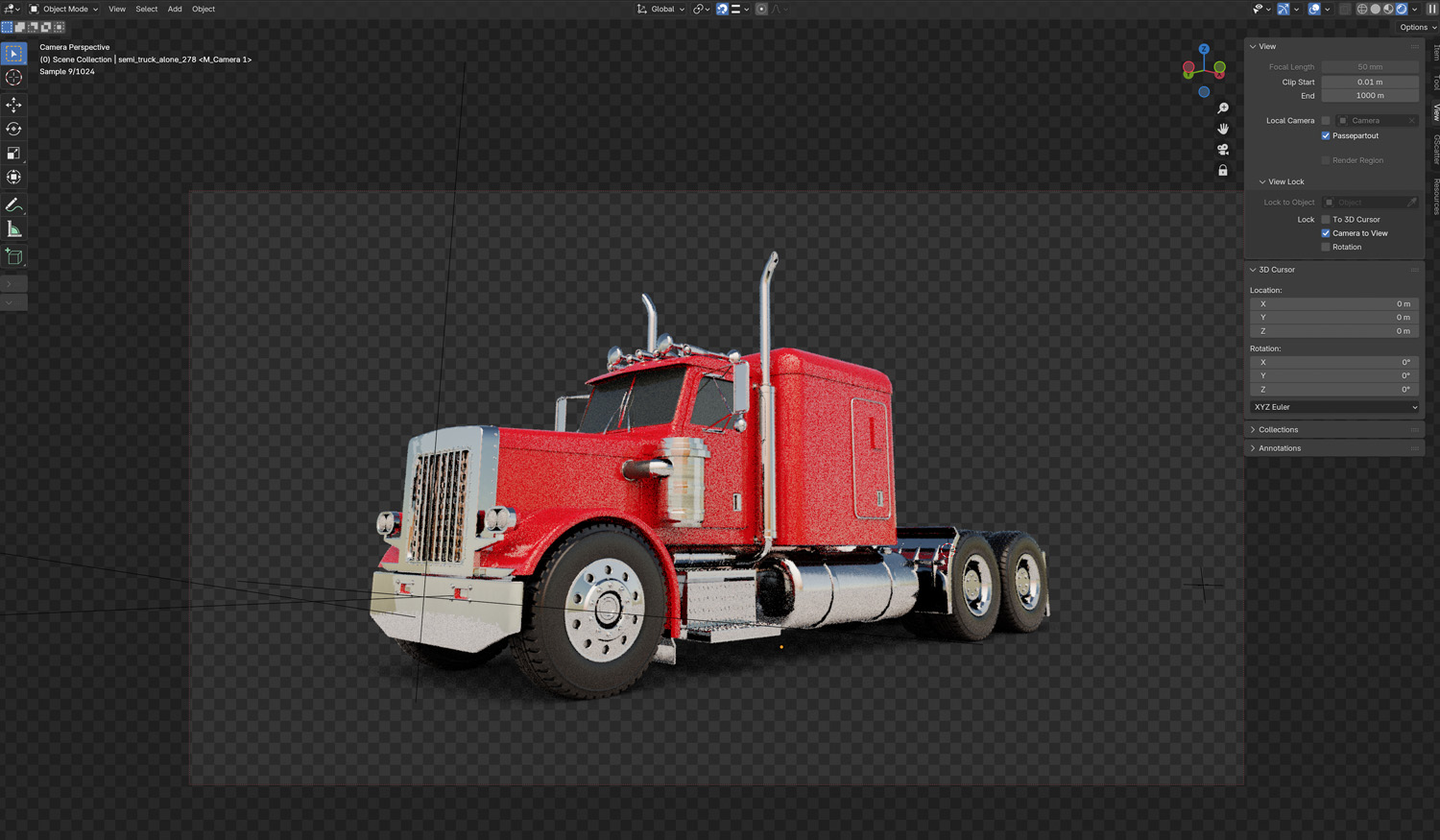Select the Cursor tool in toolbar

pos(13,78)
